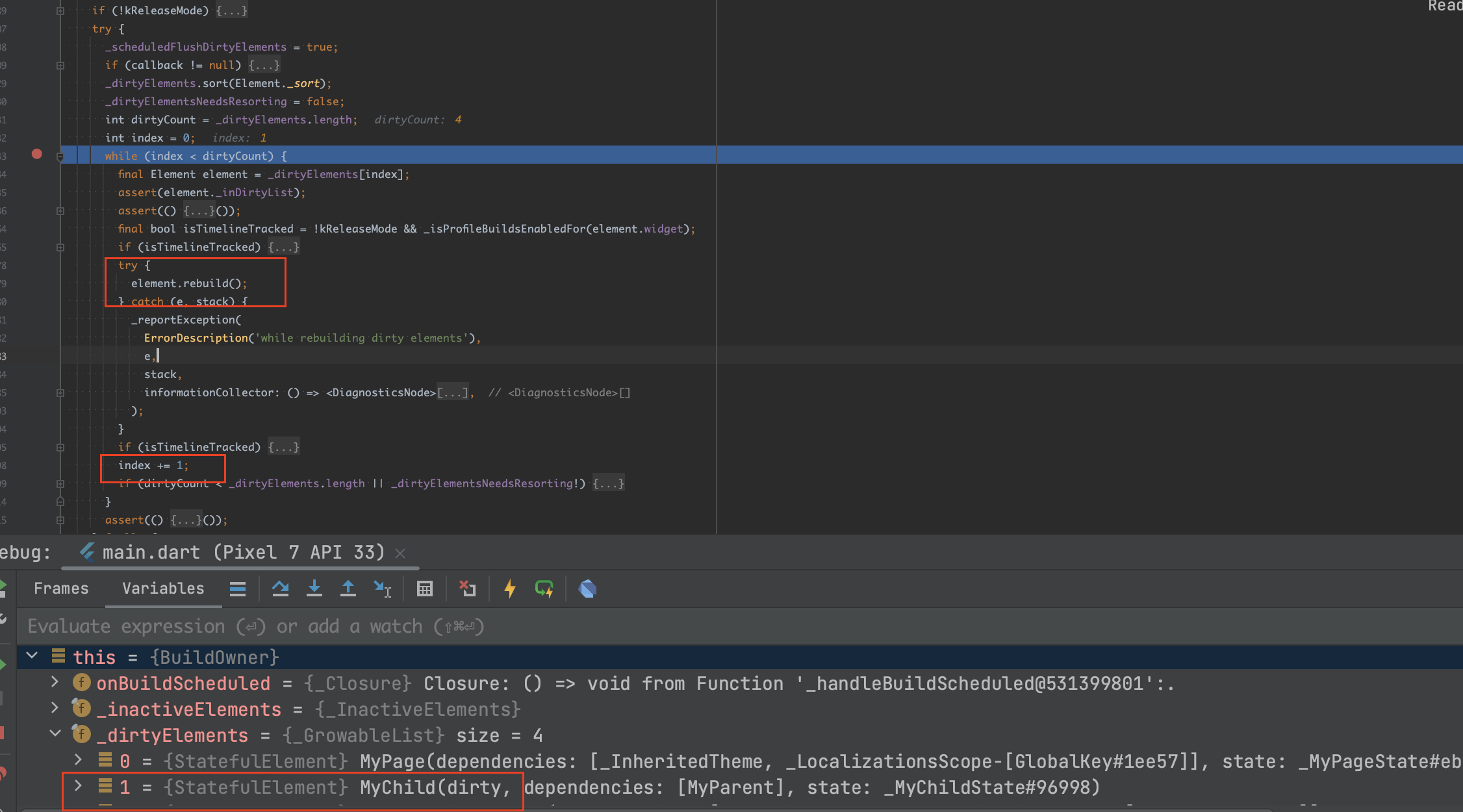Click the Step Out debugger icon

coord(348,589)
